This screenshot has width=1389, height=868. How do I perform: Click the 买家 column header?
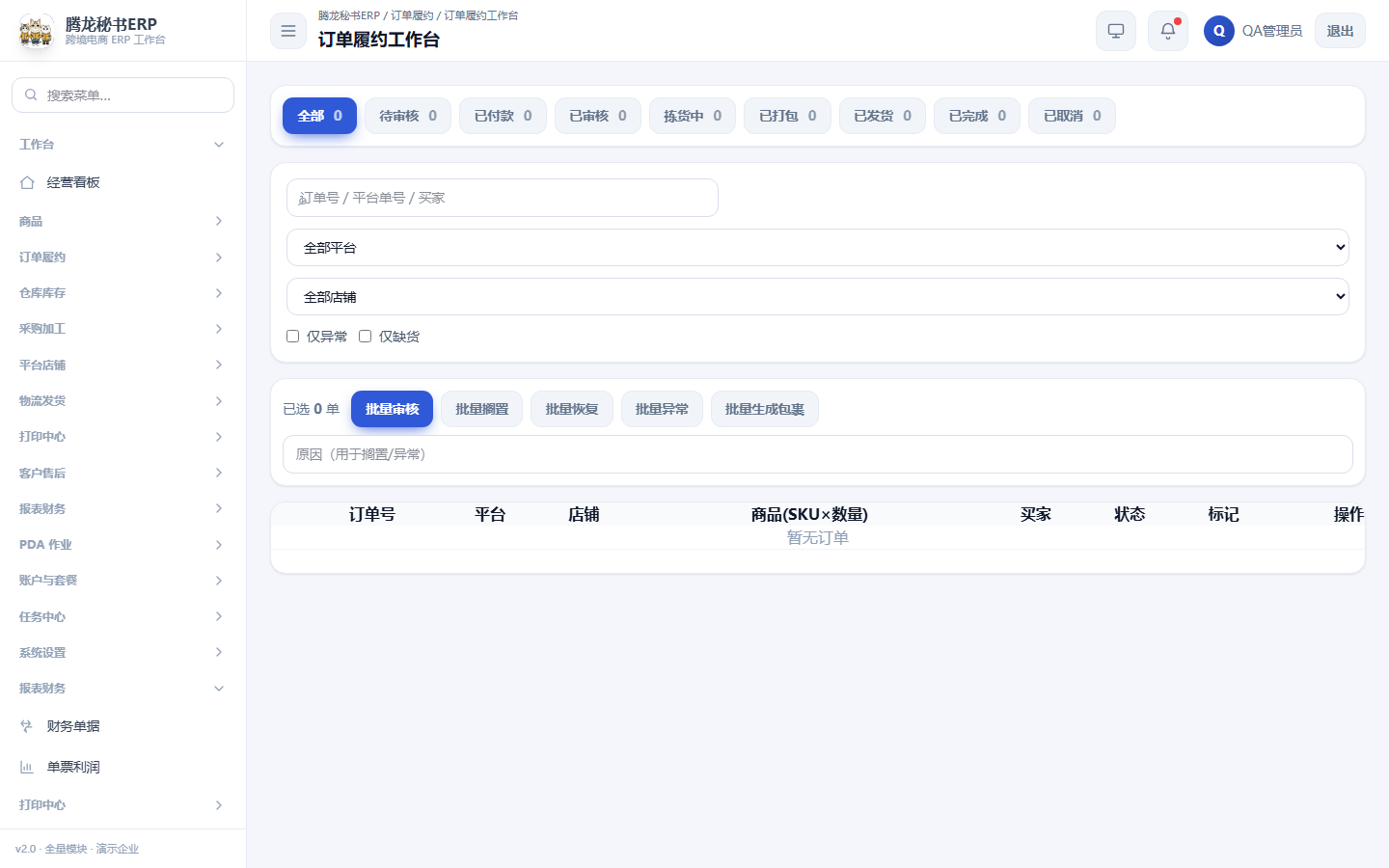pyautogui.click(x=1036, y=514)
